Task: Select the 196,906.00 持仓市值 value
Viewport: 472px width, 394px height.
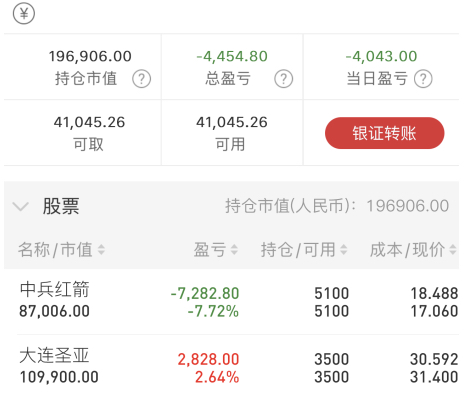Action: (90, 56)
